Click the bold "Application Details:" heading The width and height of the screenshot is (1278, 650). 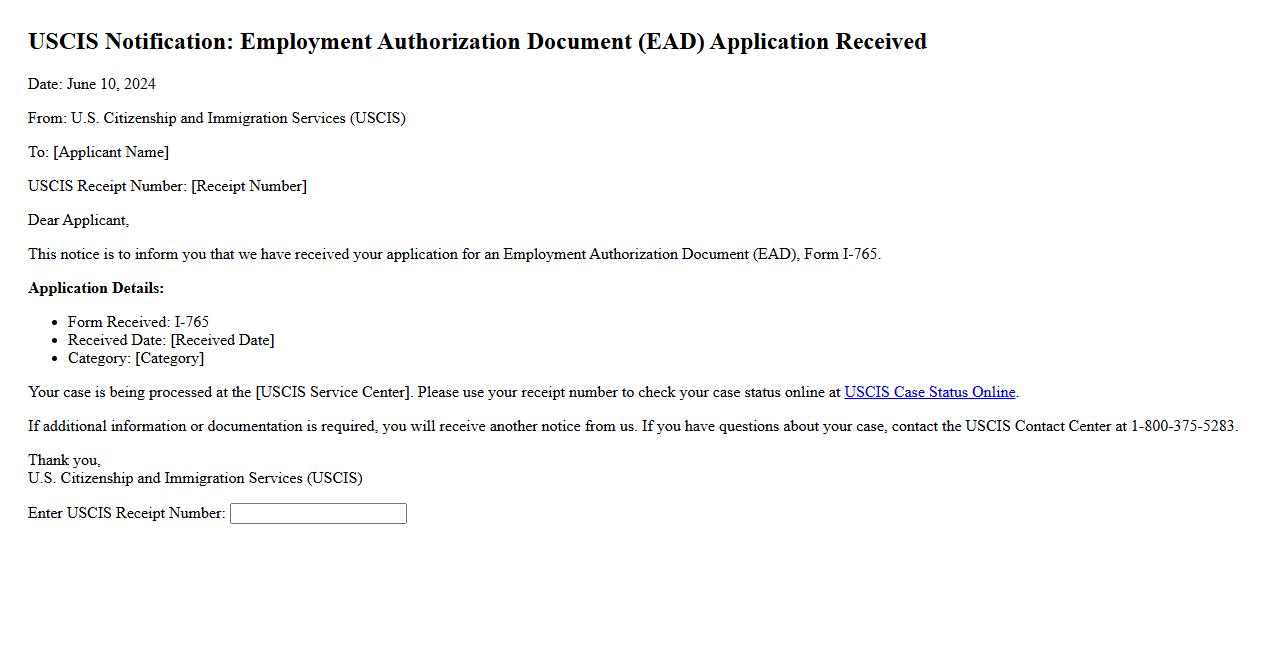point(96,288)
